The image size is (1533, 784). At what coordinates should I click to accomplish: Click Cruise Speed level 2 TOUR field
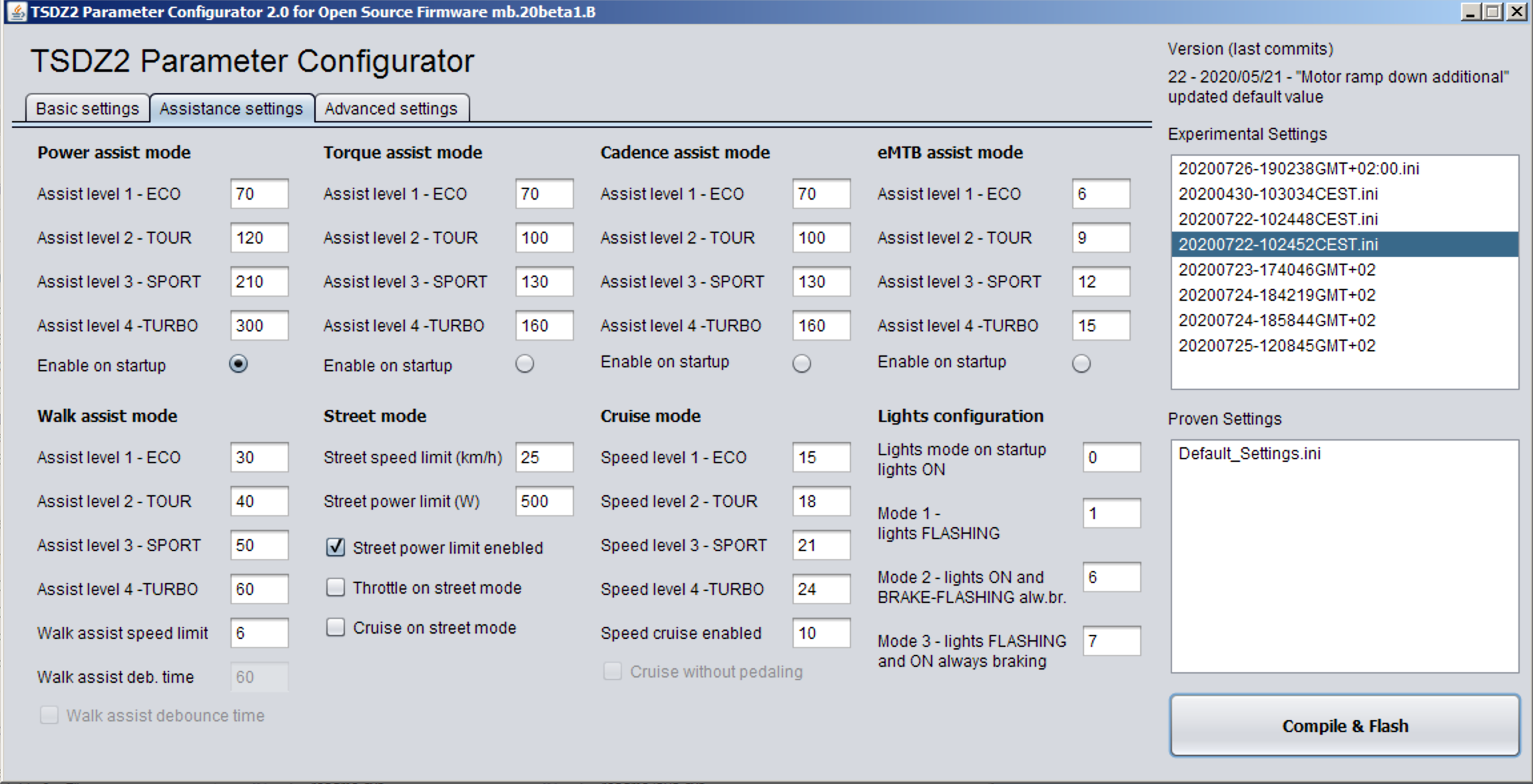click(x=822, y=501)
